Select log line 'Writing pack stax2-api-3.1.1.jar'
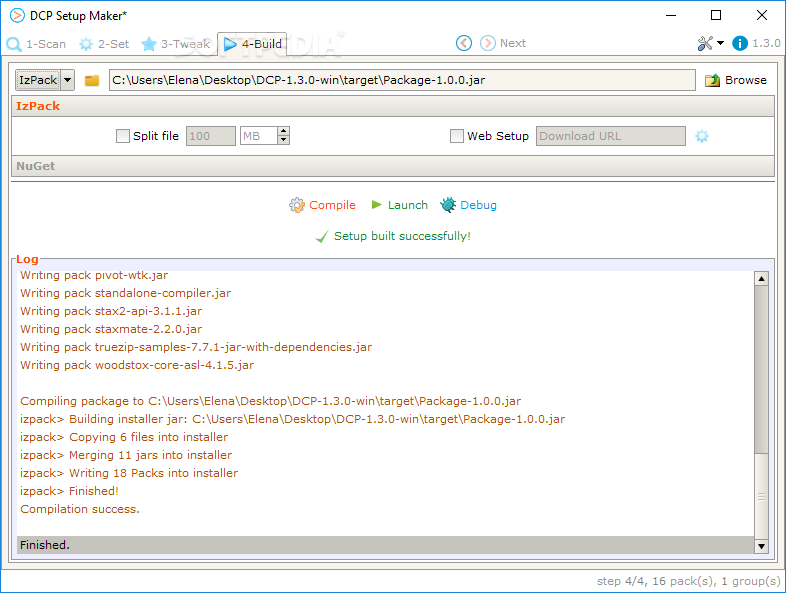 click(x=111, y=311)
